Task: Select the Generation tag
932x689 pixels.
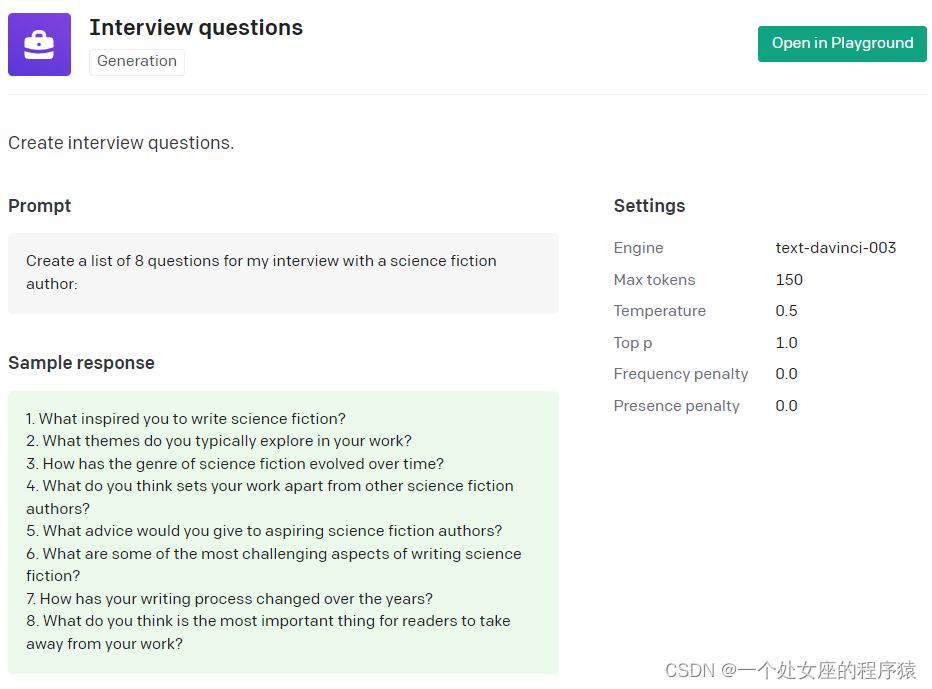Action: 137,62
